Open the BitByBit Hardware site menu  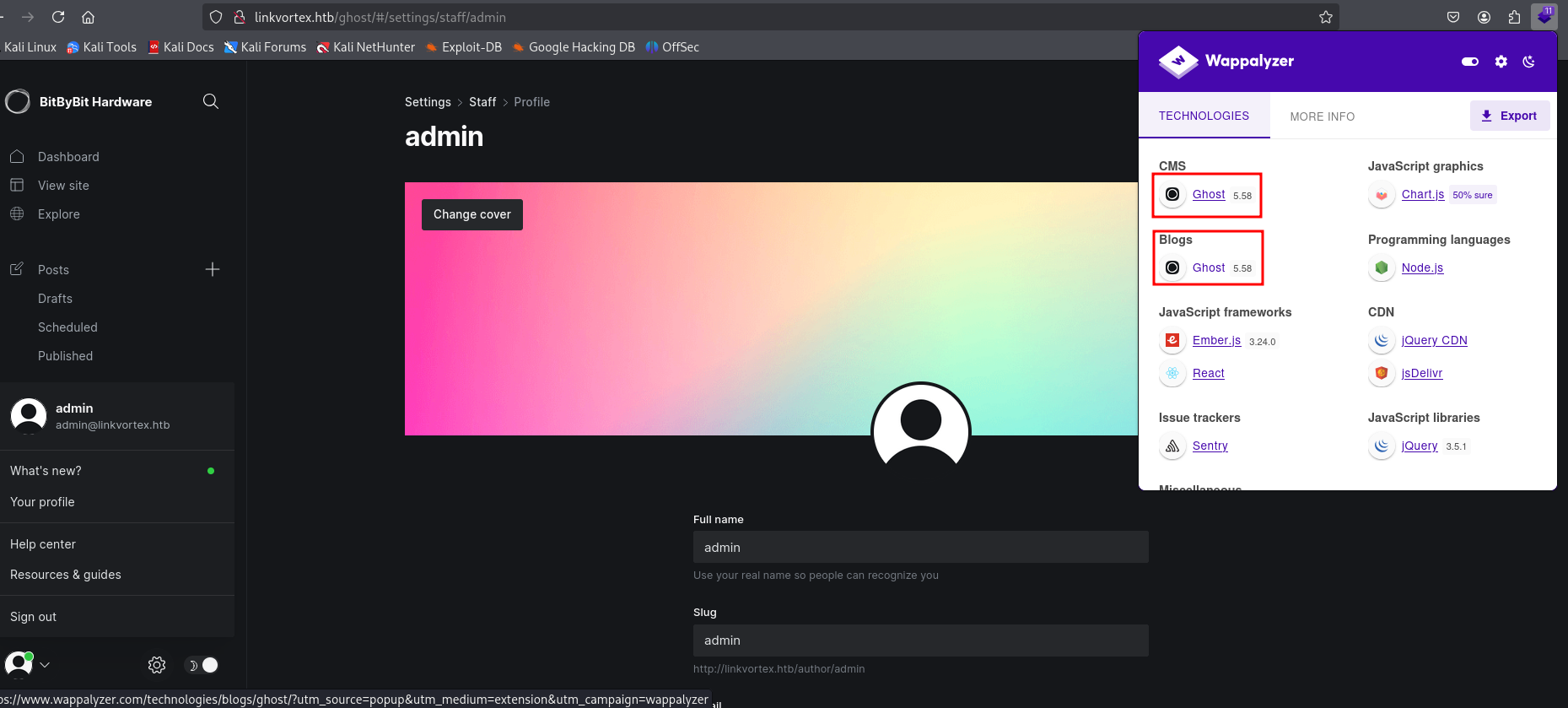[x=95, y=102]
